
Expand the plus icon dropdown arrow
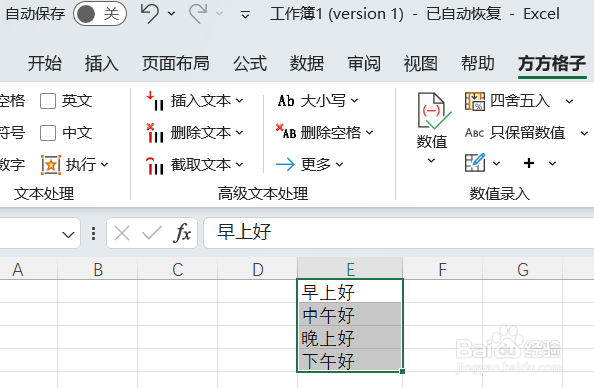pos(552,164)
